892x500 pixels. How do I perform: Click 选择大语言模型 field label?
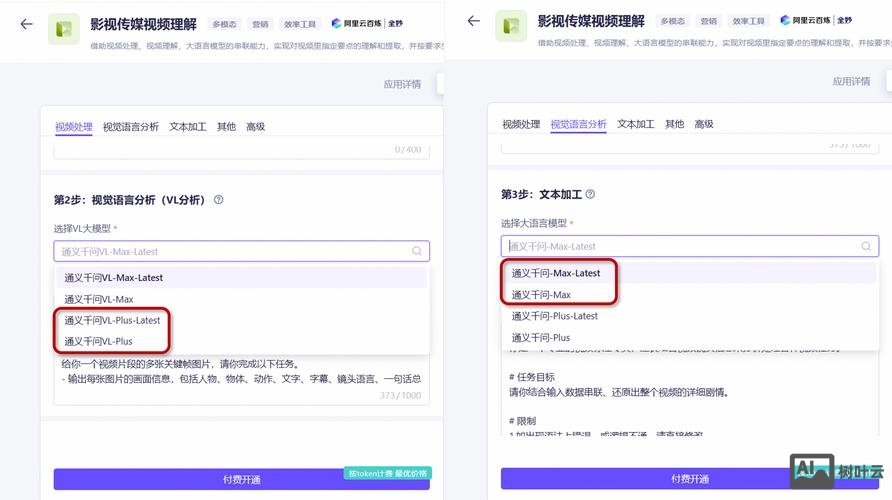point(534,223)
